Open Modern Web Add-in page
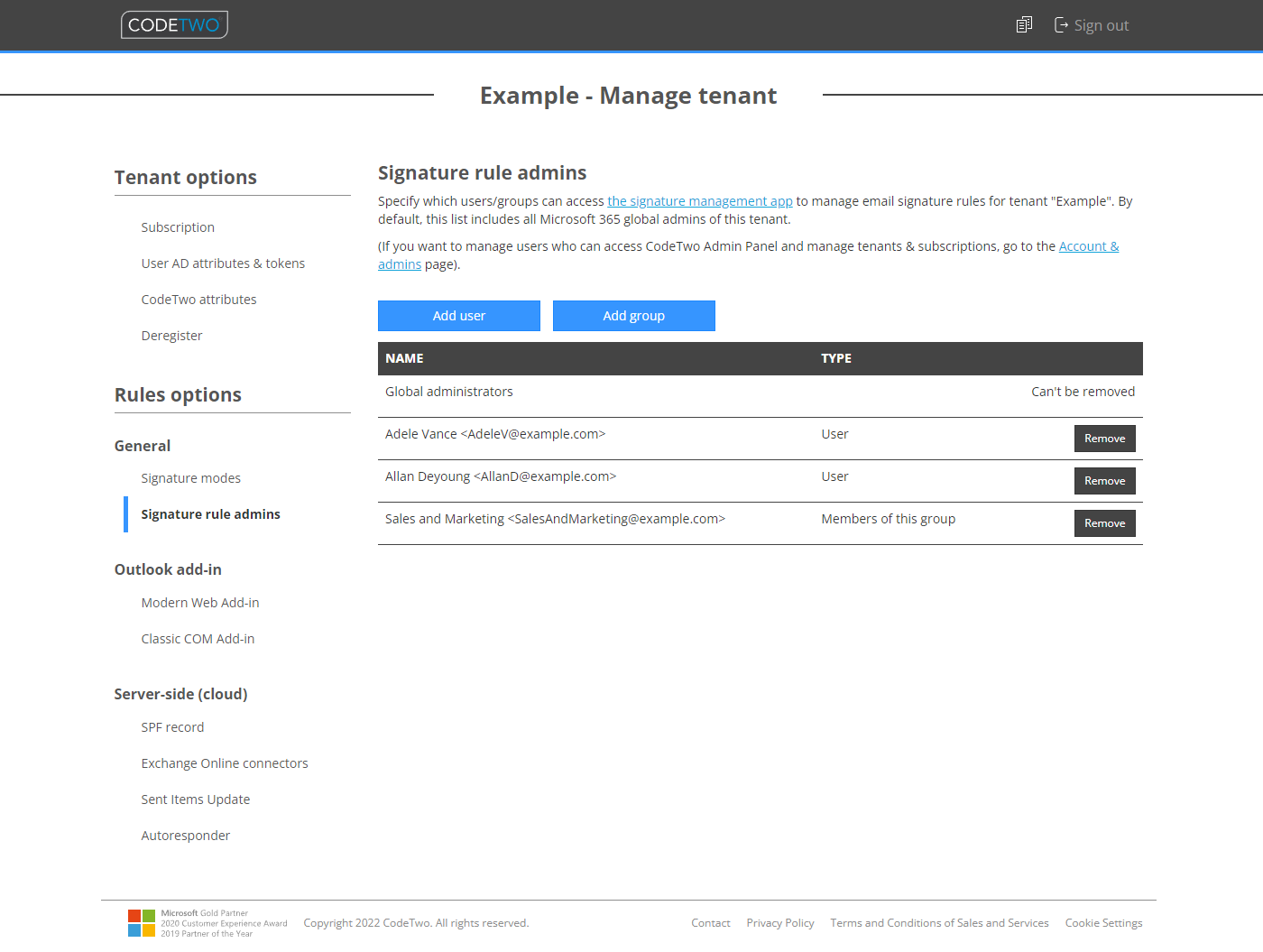Image resolution: width=1263 pixels, height=952 pixels. tap(200, 603)
